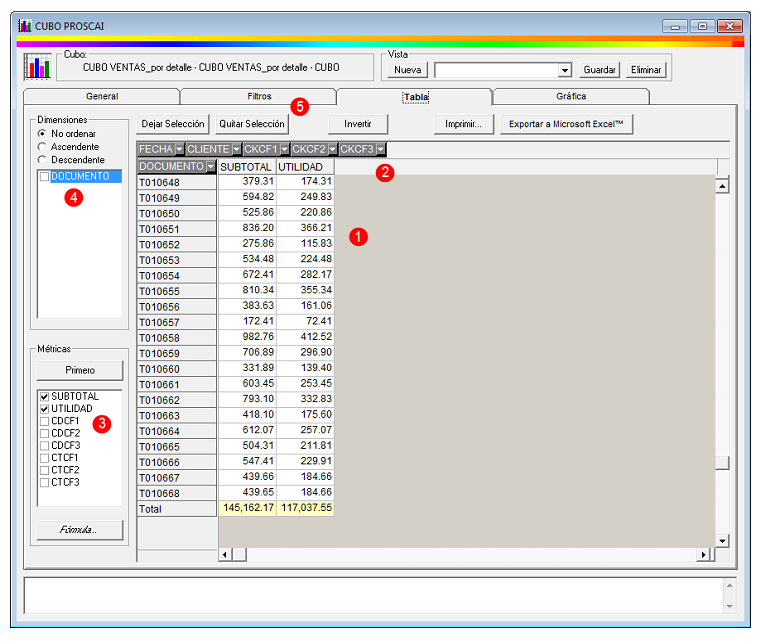Close the CUBO PROSCAI window
The width and height of the screenshot is (763, 642).
tap(729, 26)
